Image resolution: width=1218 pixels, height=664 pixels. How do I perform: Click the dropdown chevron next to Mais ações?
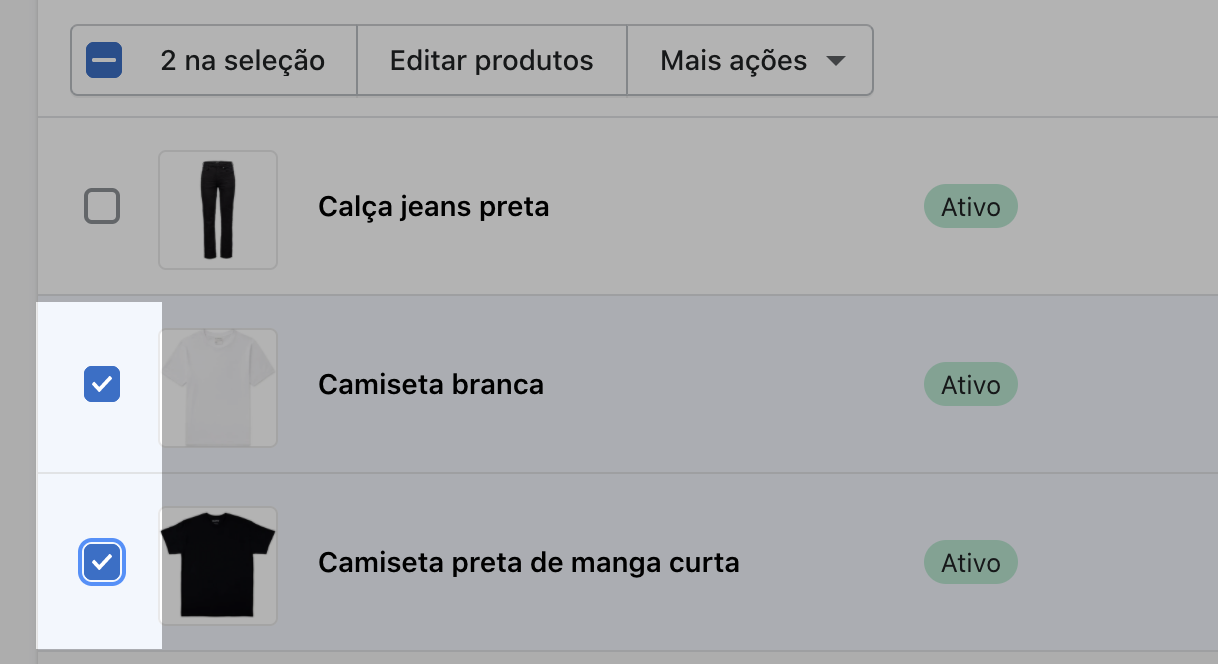[838, 60]
